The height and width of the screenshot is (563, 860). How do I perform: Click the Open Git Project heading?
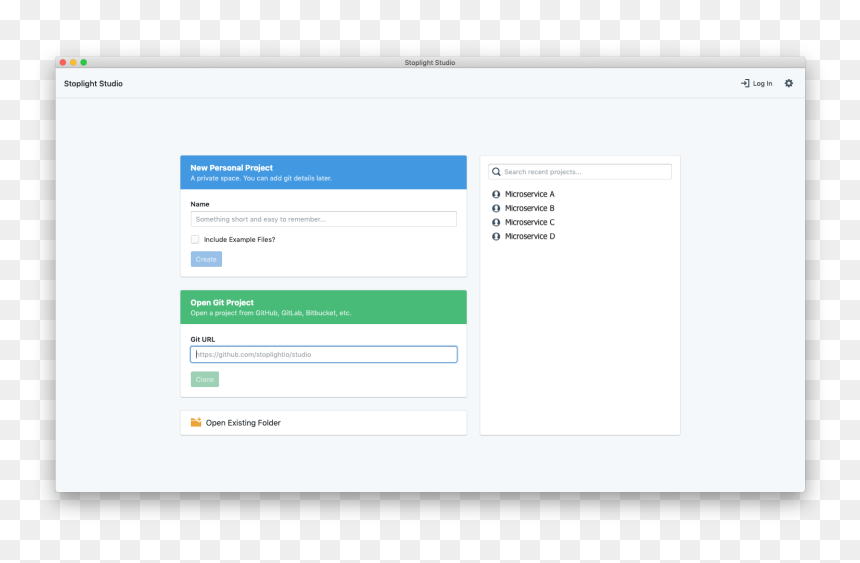(222, 302)
